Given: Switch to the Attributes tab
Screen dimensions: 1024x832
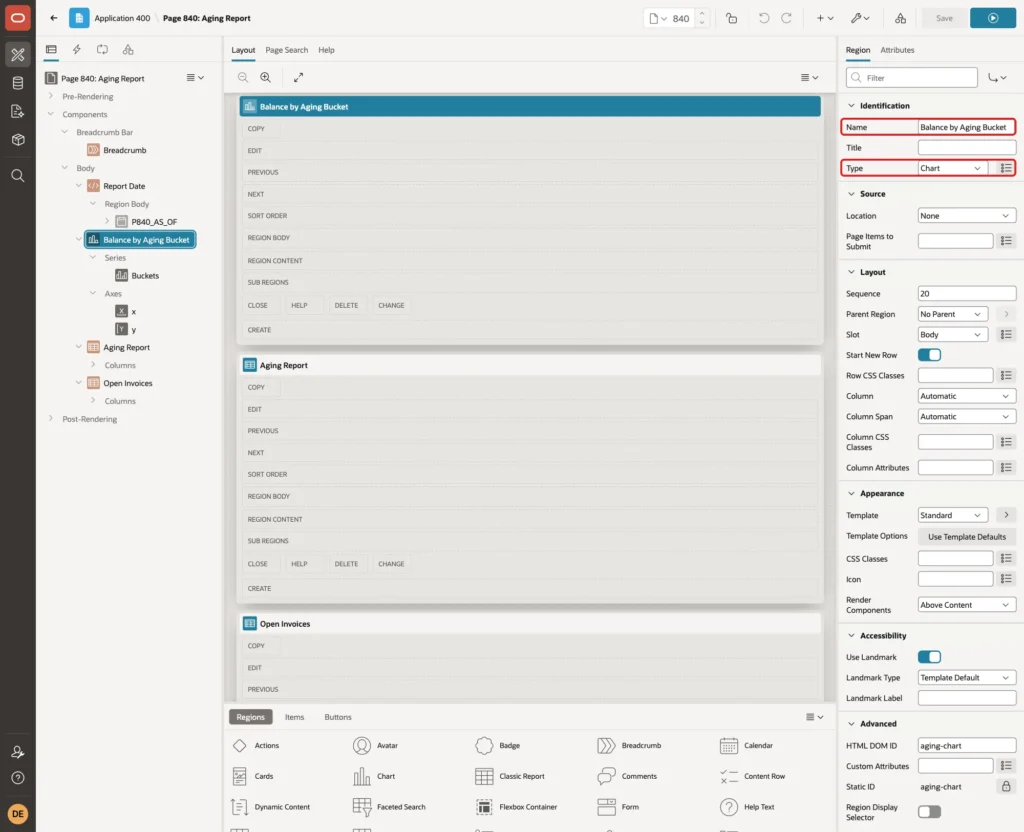Looking at the screenshot, I should (x=897, y=50).
